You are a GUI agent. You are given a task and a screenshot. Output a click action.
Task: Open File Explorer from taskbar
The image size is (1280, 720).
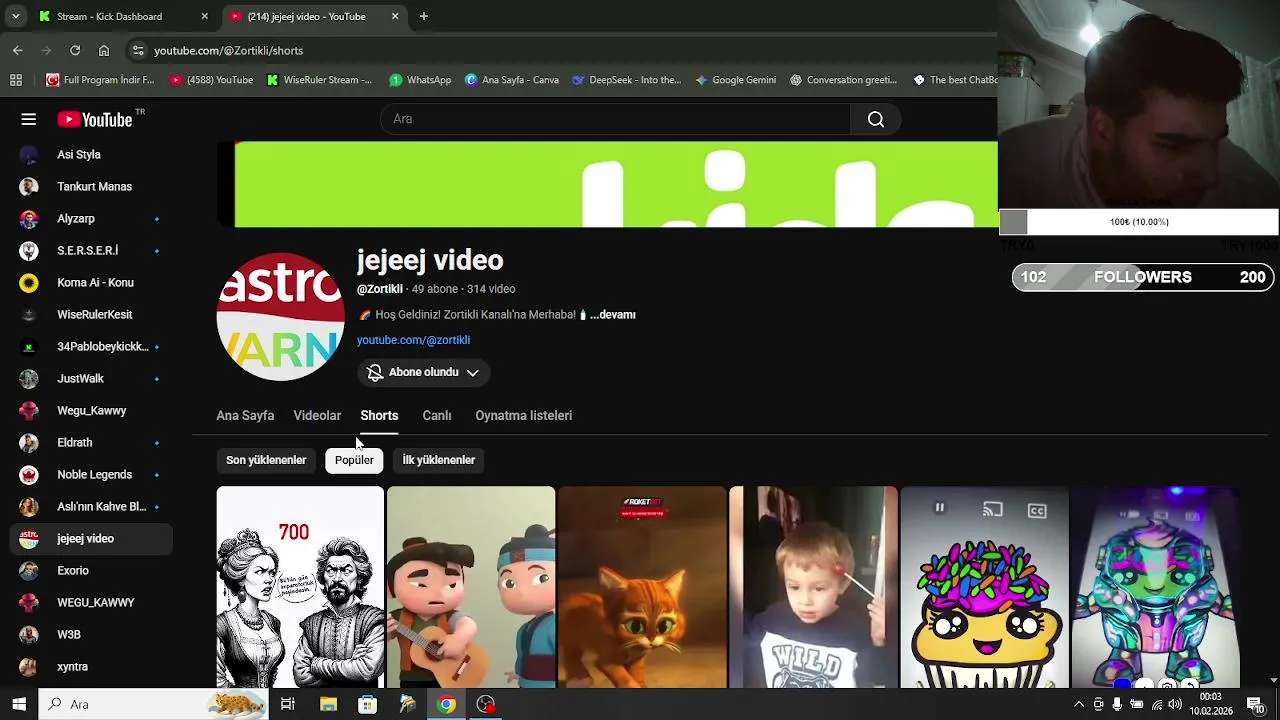(328, 704)
